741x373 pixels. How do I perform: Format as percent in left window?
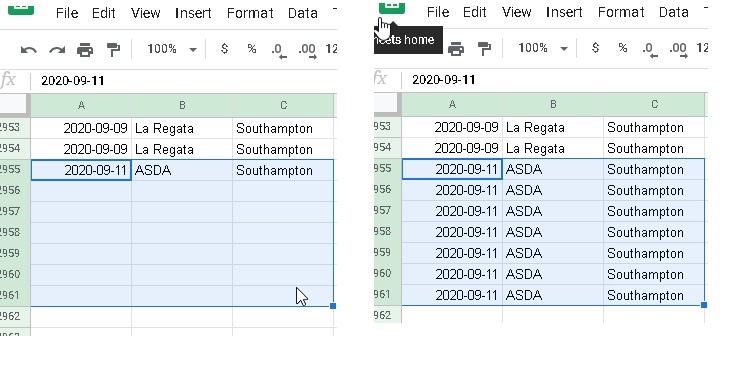(x=252, y=49)
